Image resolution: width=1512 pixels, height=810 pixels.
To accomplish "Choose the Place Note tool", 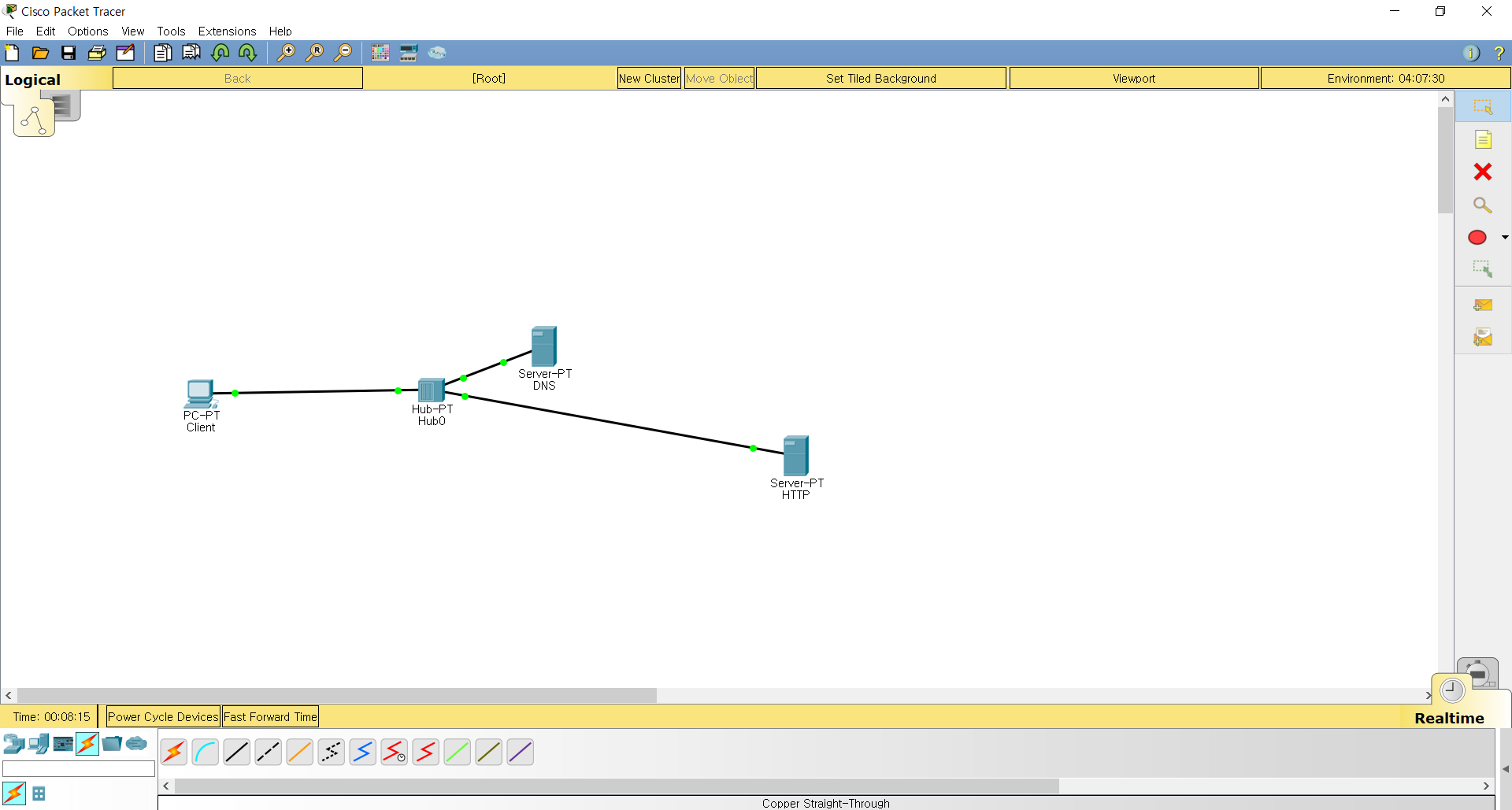I will [x=1483, y=139].
